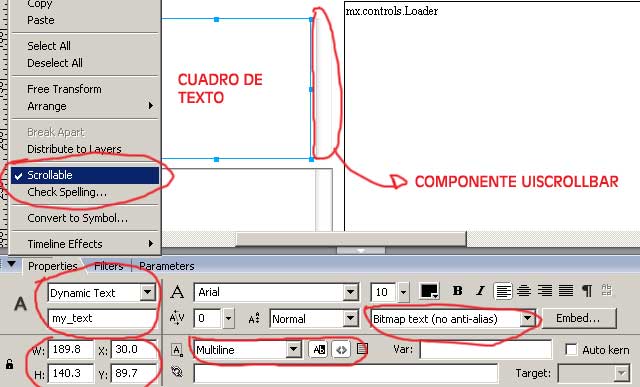640x387 pixels.
Task: Click the W width field 189.8
Action: tap(71, 349)
